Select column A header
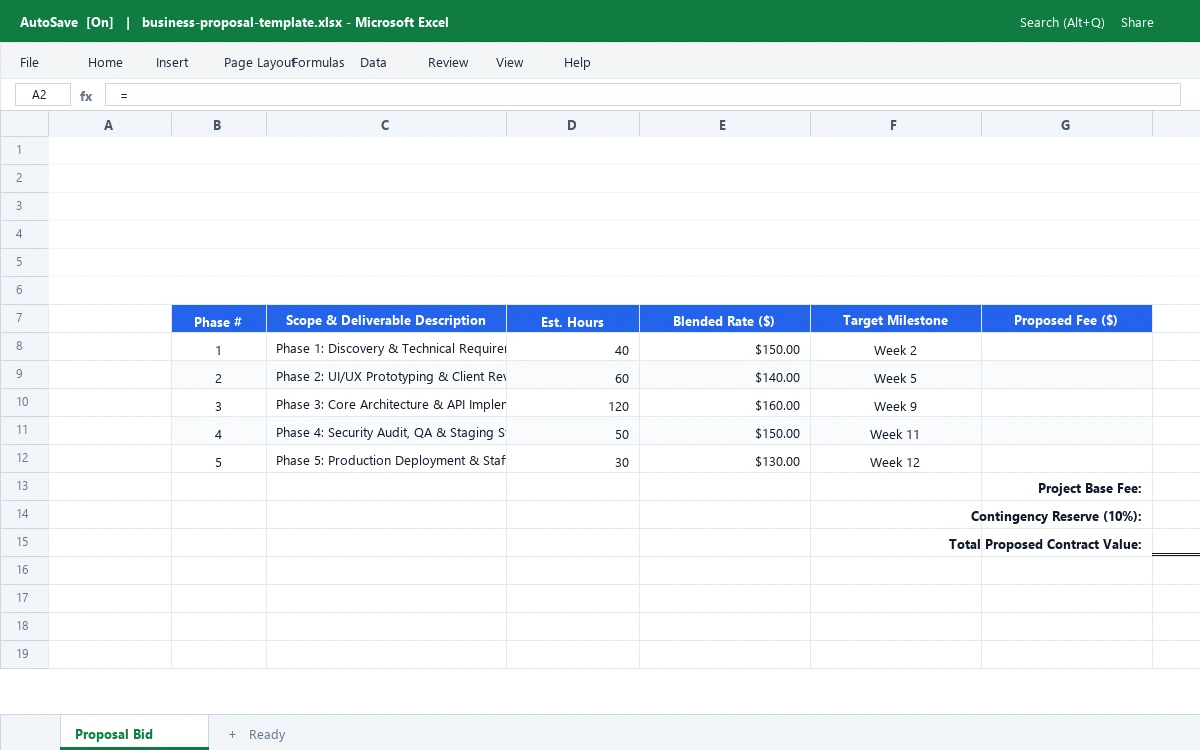Viewport: 1200px width, 750px height. tap(110, 124)
